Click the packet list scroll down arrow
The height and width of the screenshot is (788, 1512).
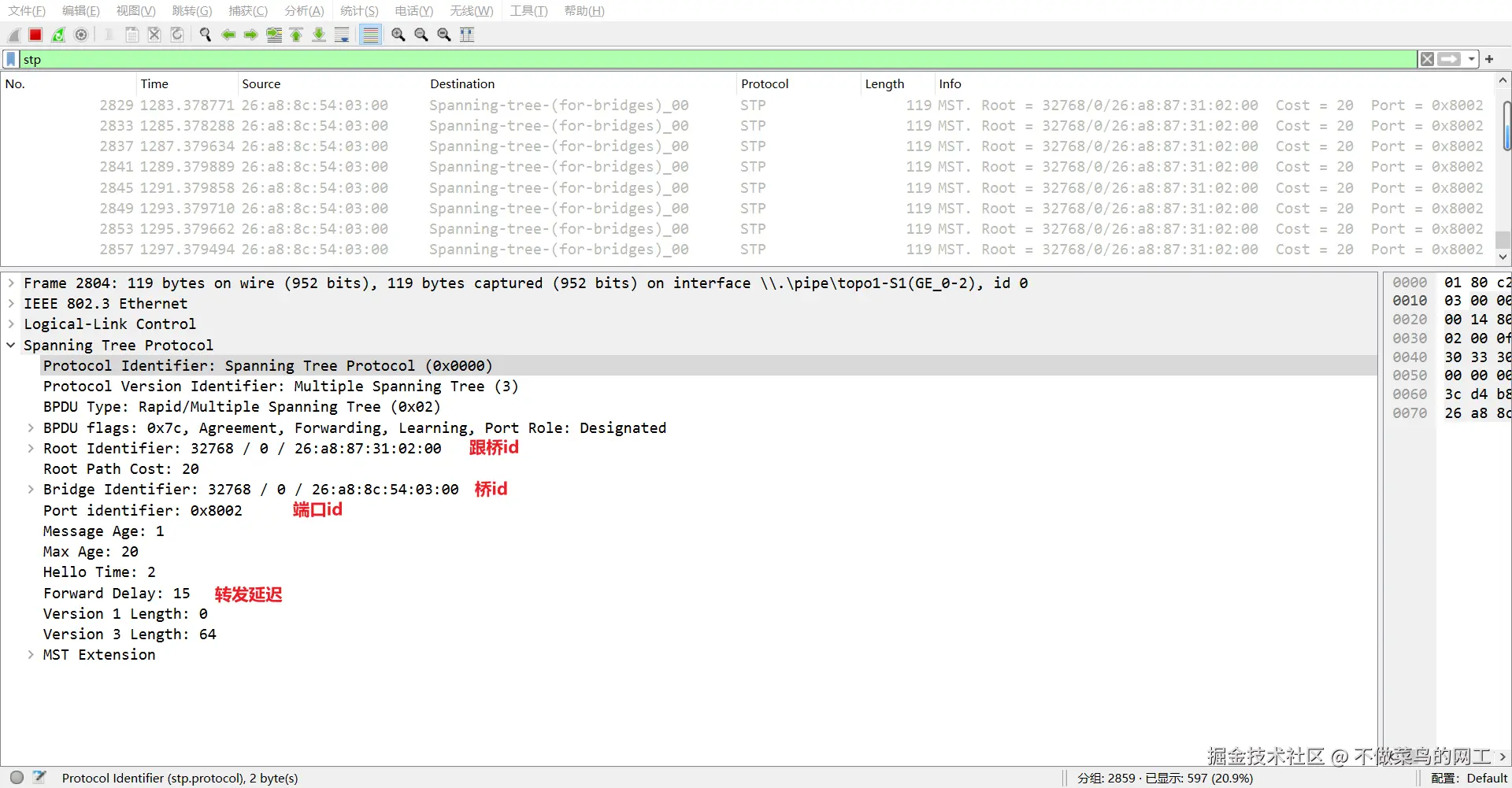point(1503,257)
